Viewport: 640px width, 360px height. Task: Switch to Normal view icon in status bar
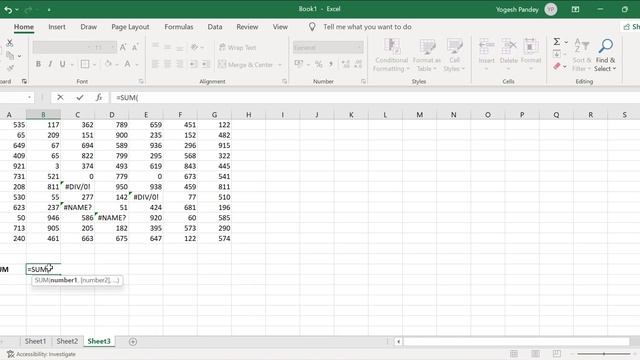click(514, 353)
